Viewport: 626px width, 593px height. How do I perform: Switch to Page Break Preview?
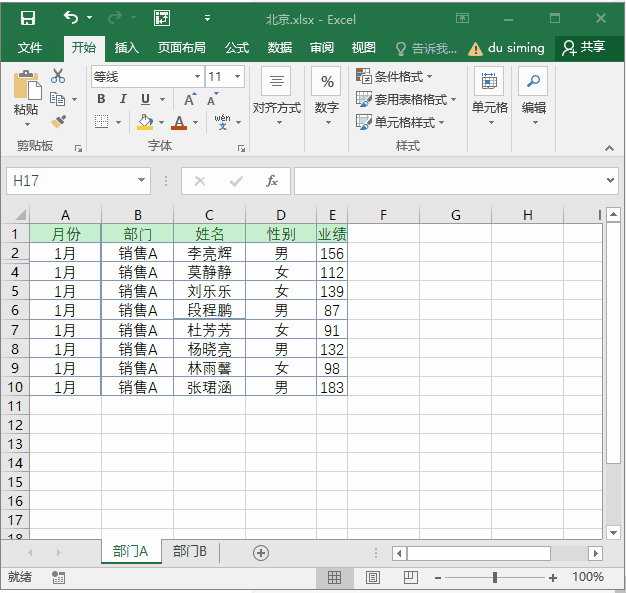410,577
